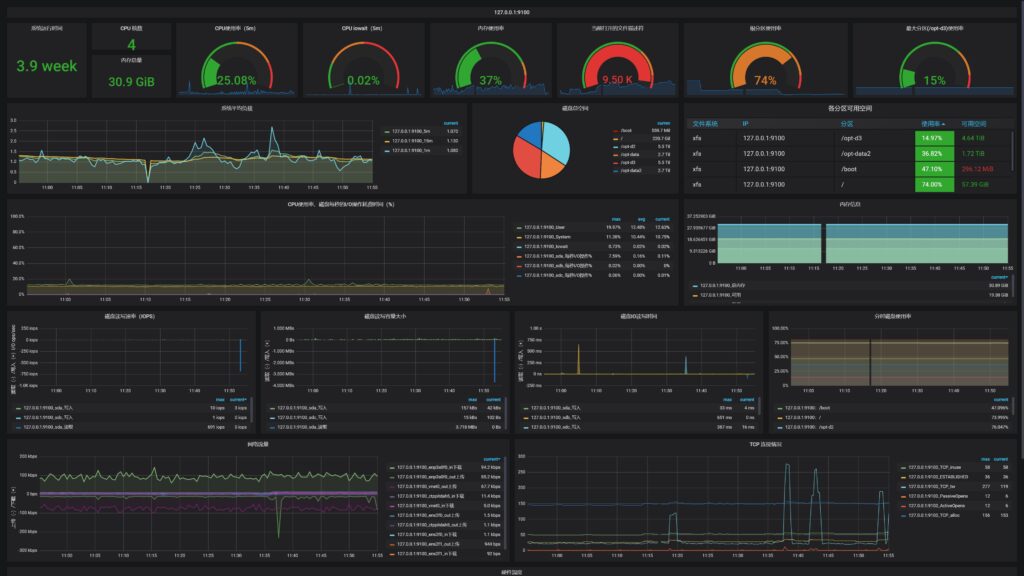Toggle the PassiveOpens series in TCP legend
1024x576 pixels.
click(x=903, y=496)
